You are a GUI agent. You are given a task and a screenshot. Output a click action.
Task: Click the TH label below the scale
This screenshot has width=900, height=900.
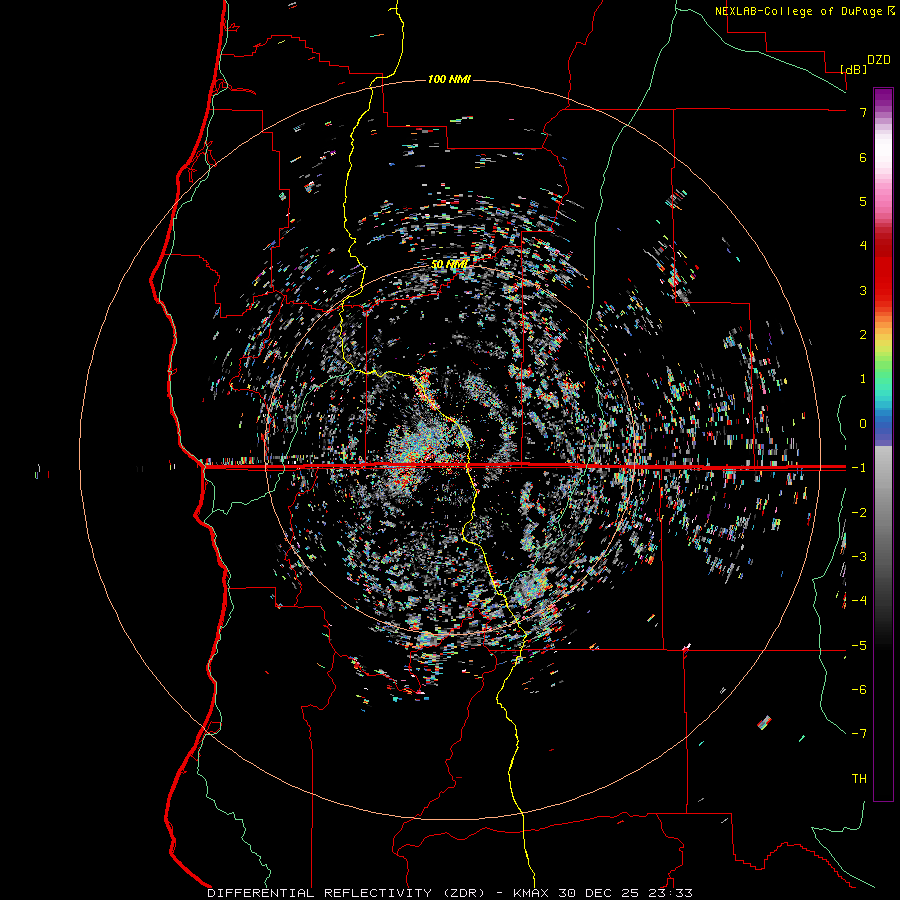859,779
